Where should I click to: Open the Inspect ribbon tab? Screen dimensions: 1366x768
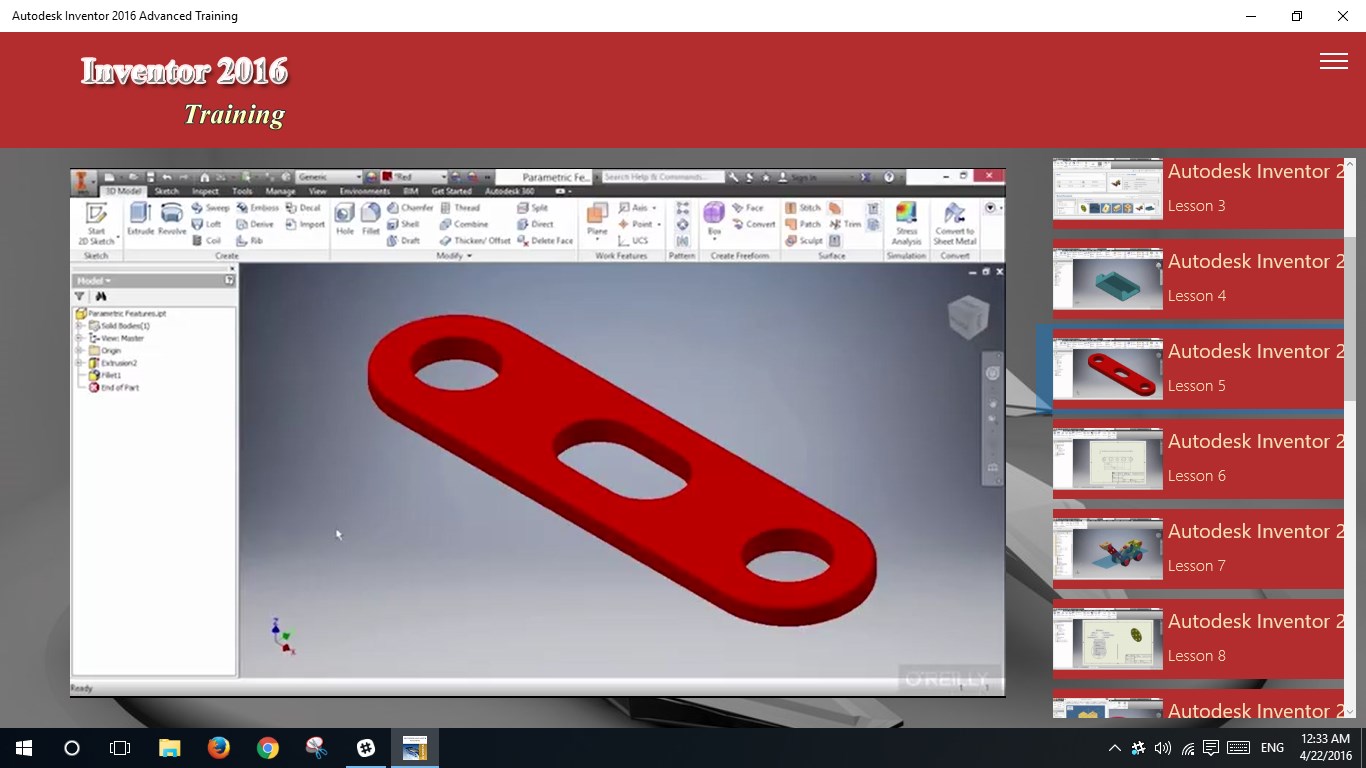(205, 190)
